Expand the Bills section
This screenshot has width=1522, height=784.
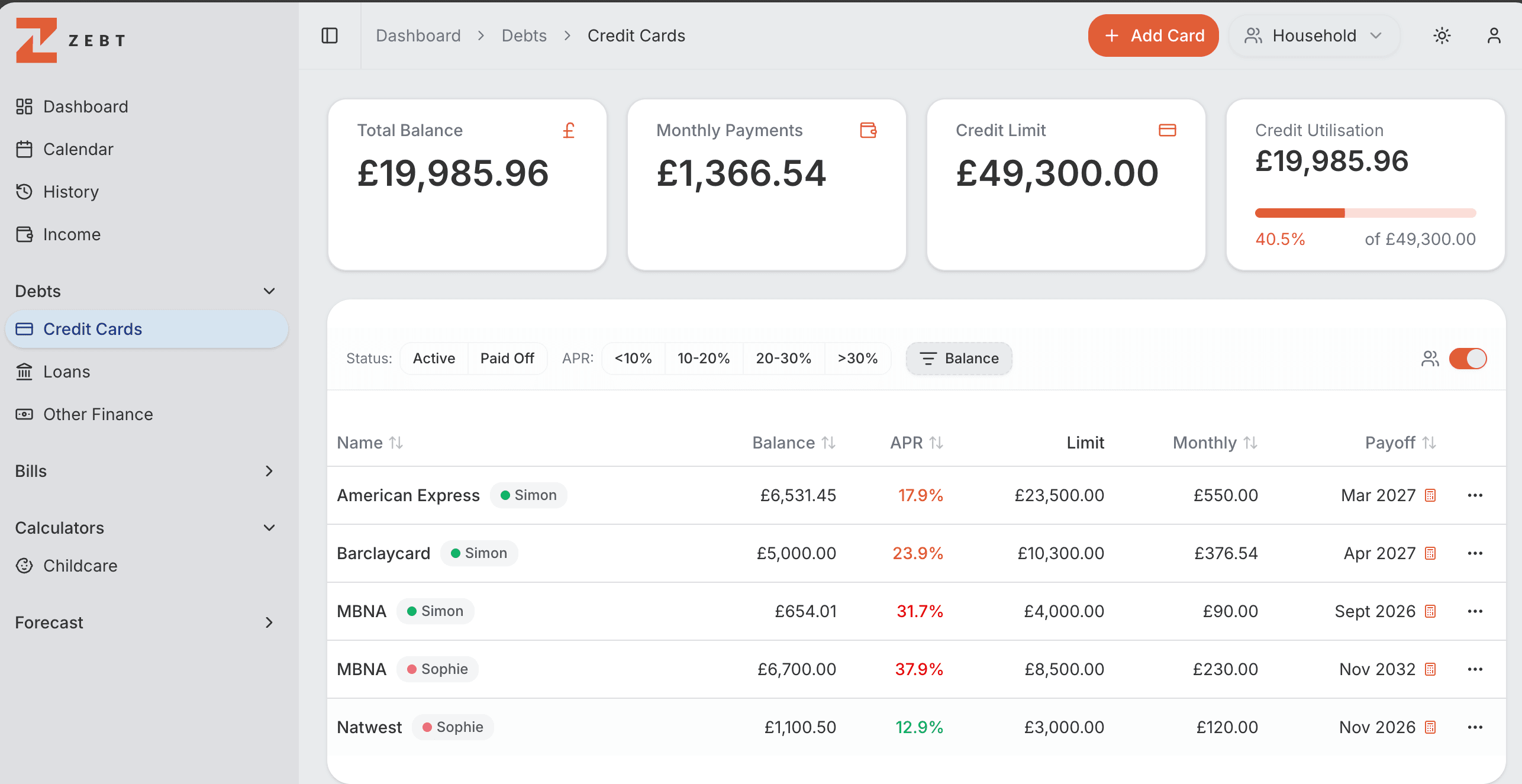(x=269, y=471)
